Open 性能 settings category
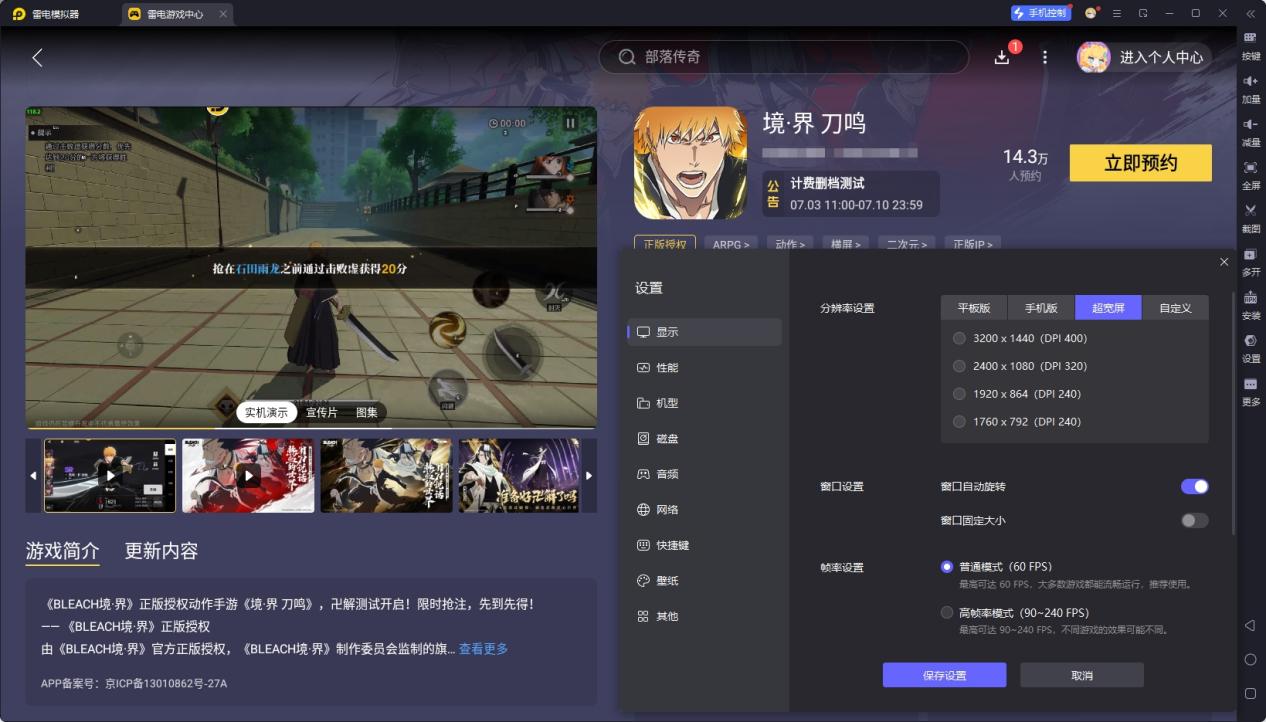The height and width of the screenshot is (722, 1266). (705, 368)
